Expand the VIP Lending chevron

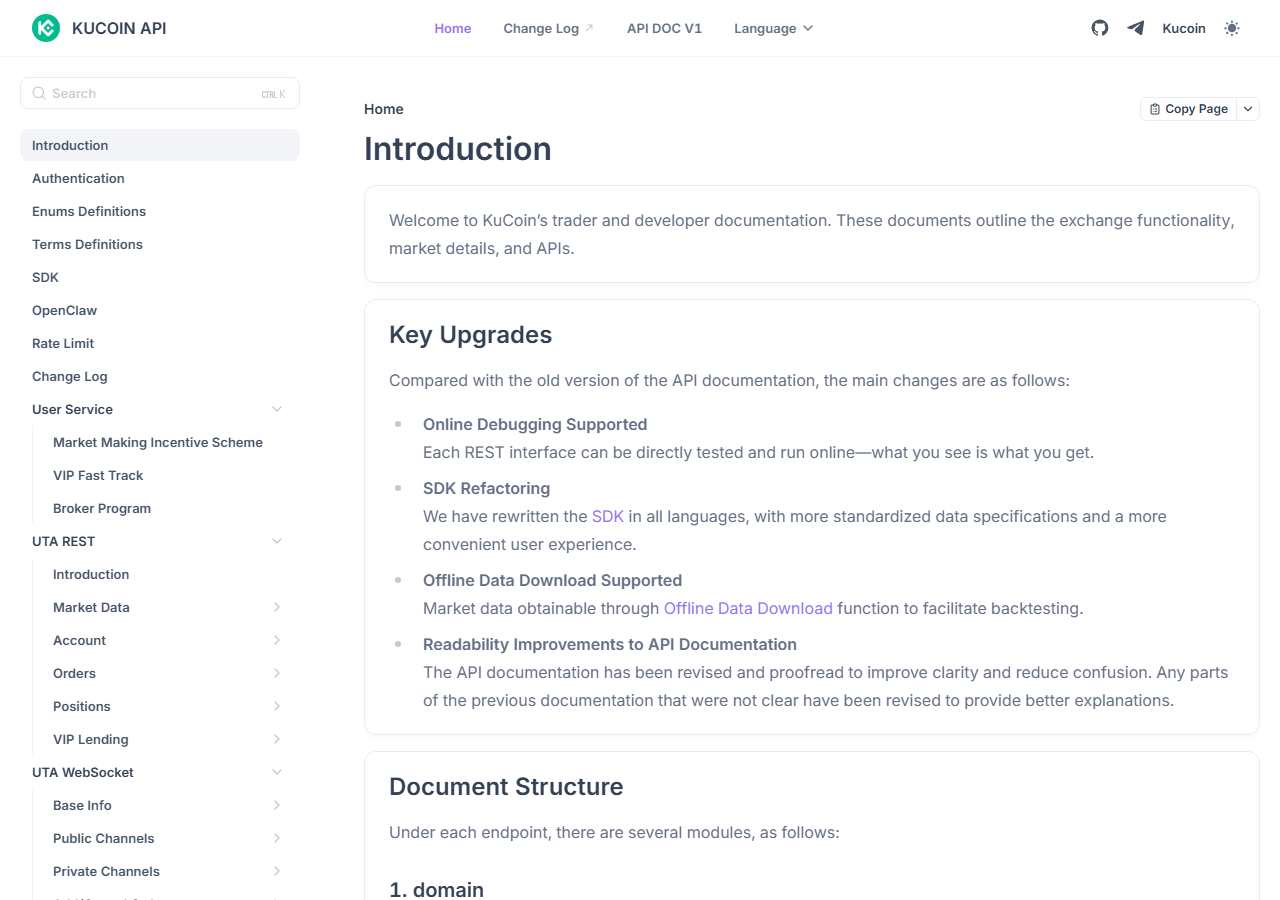(277, 739)
